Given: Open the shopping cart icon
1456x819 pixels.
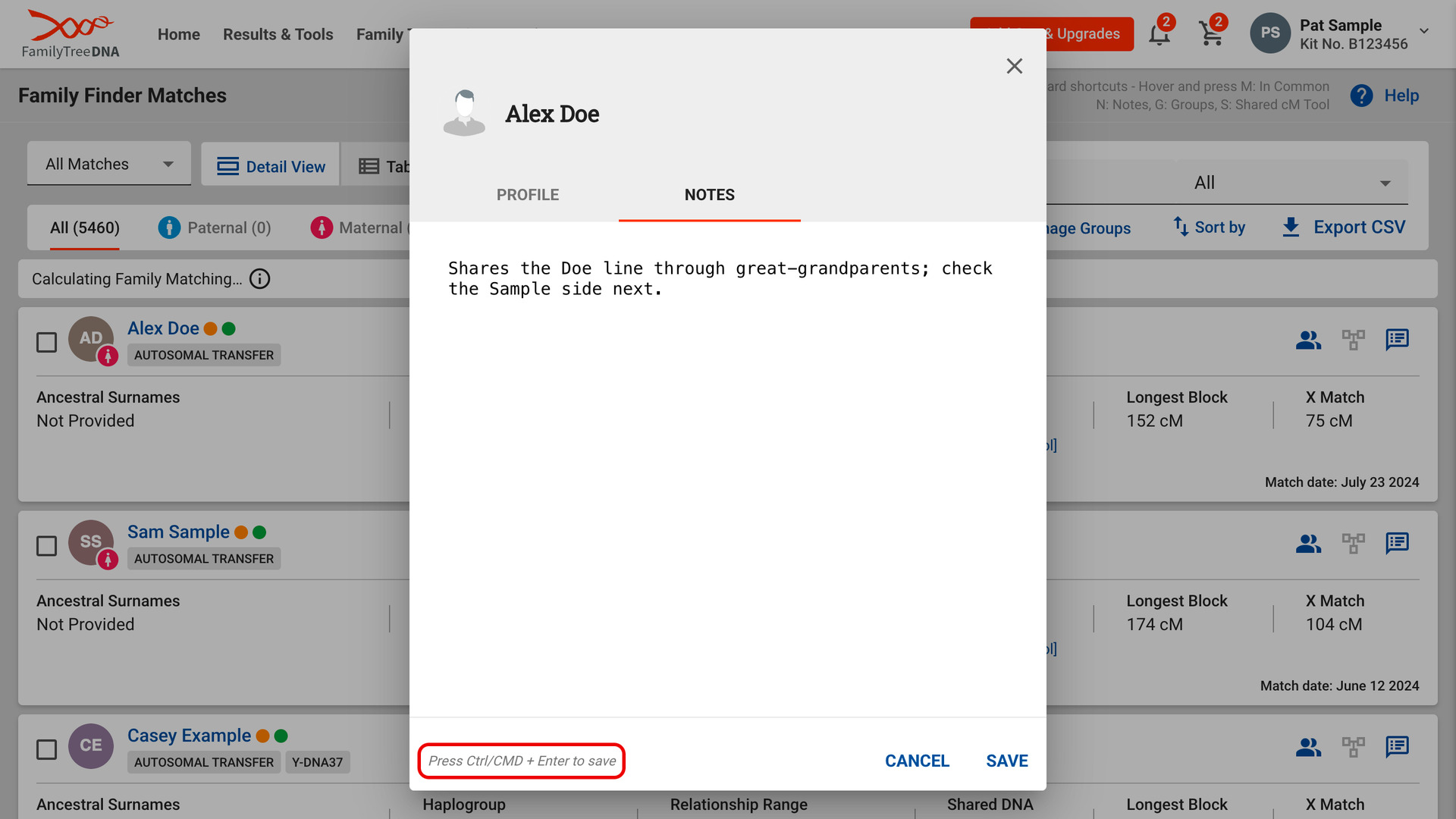Looking at the screenshot, I should click(1211, 34).
